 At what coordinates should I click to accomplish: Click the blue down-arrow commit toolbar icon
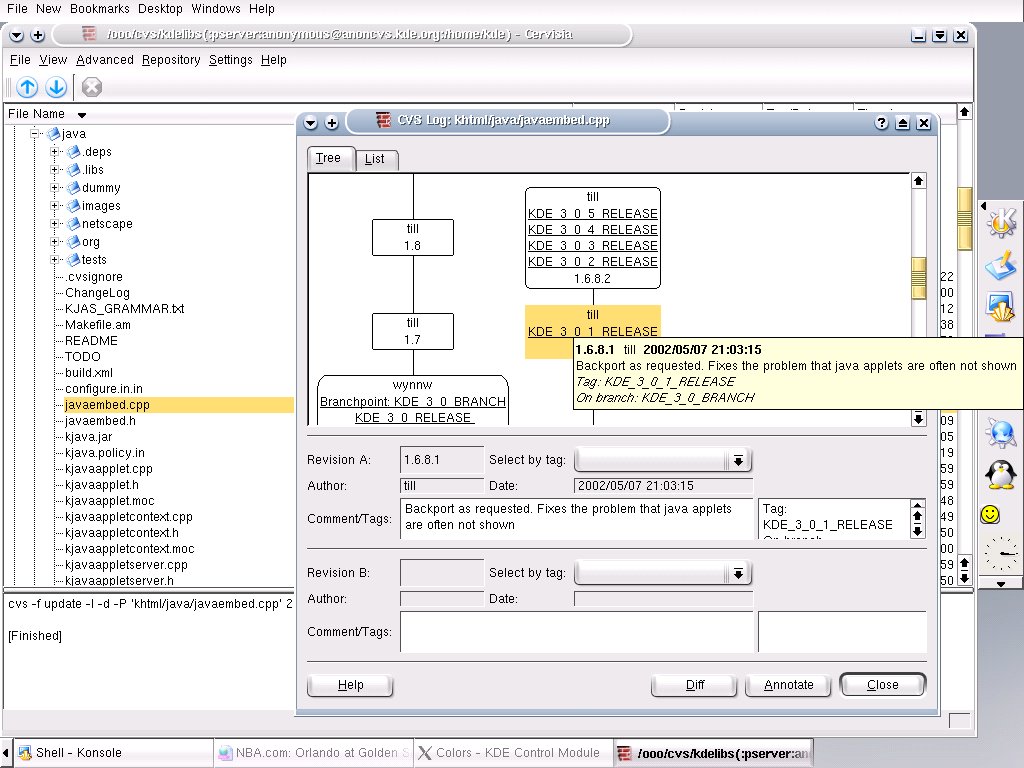click(56, 87)
